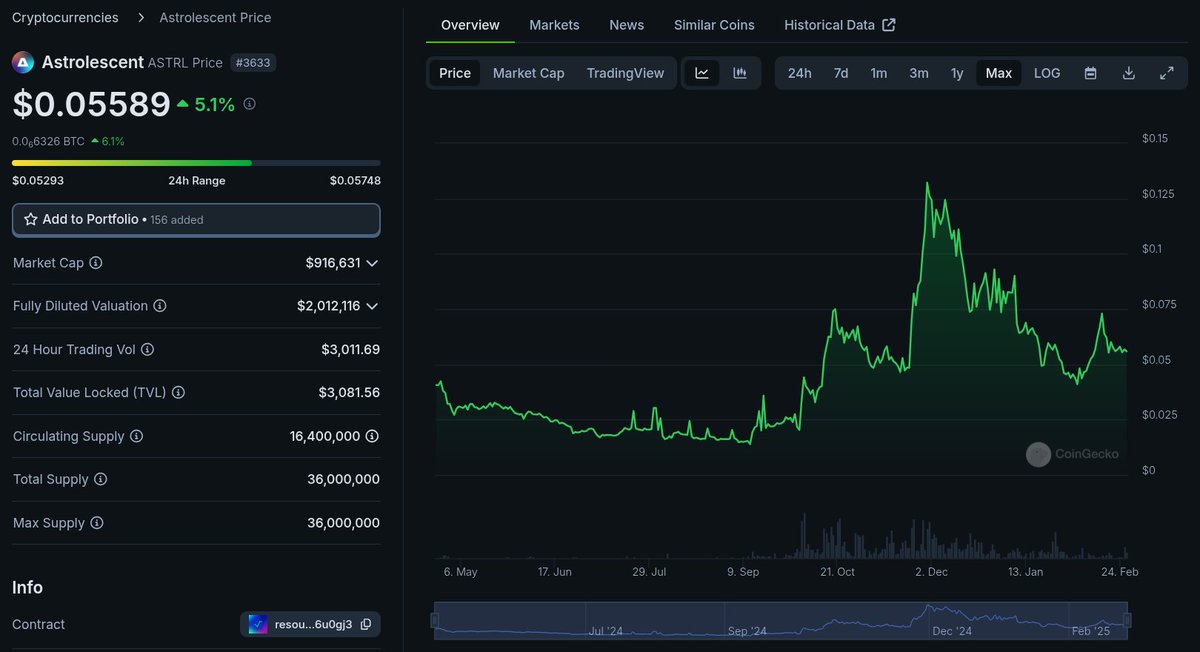Screen dimensions: 1200x652
Task: Click the $0.05589 price
Action: pos(91,105)
